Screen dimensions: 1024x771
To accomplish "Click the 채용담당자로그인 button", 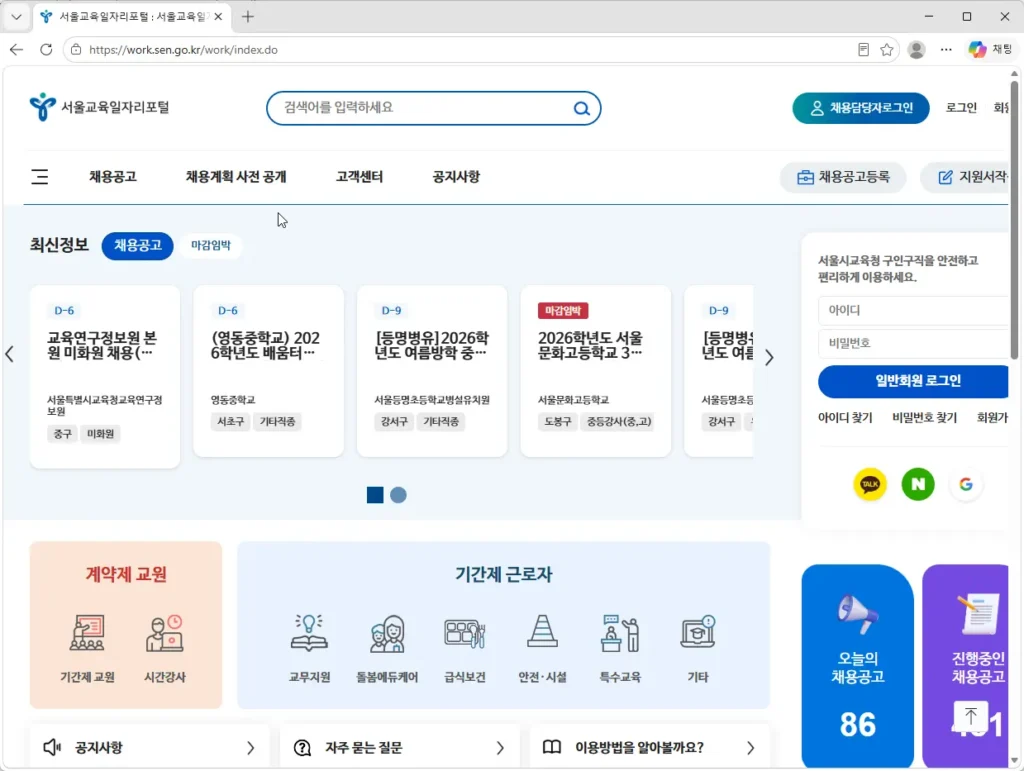I will click(861, 108).
